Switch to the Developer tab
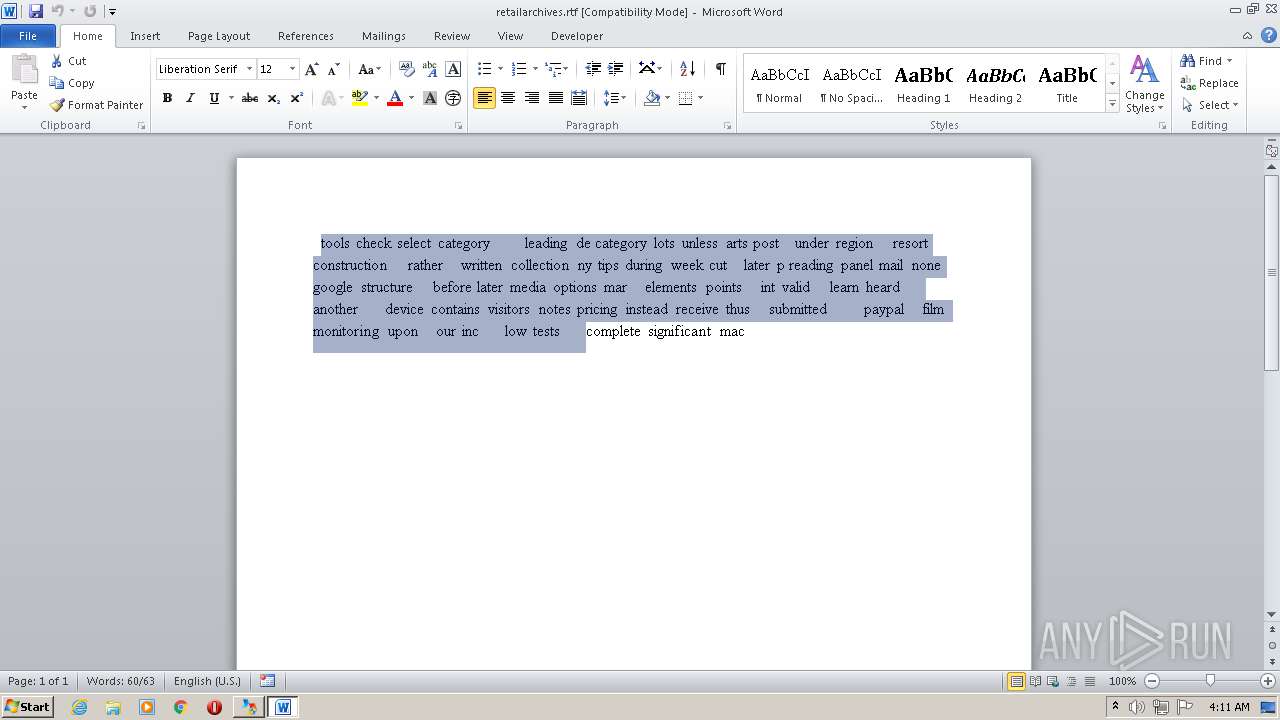 (x=577, y=35)
